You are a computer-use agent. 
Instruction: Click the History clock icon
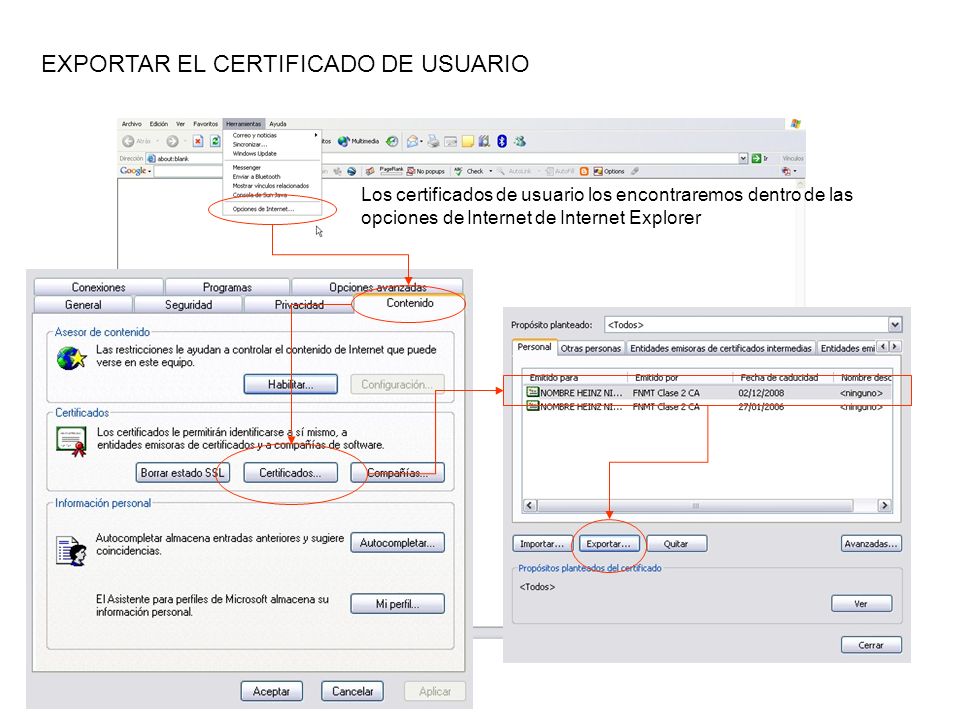tap(392, 141)
